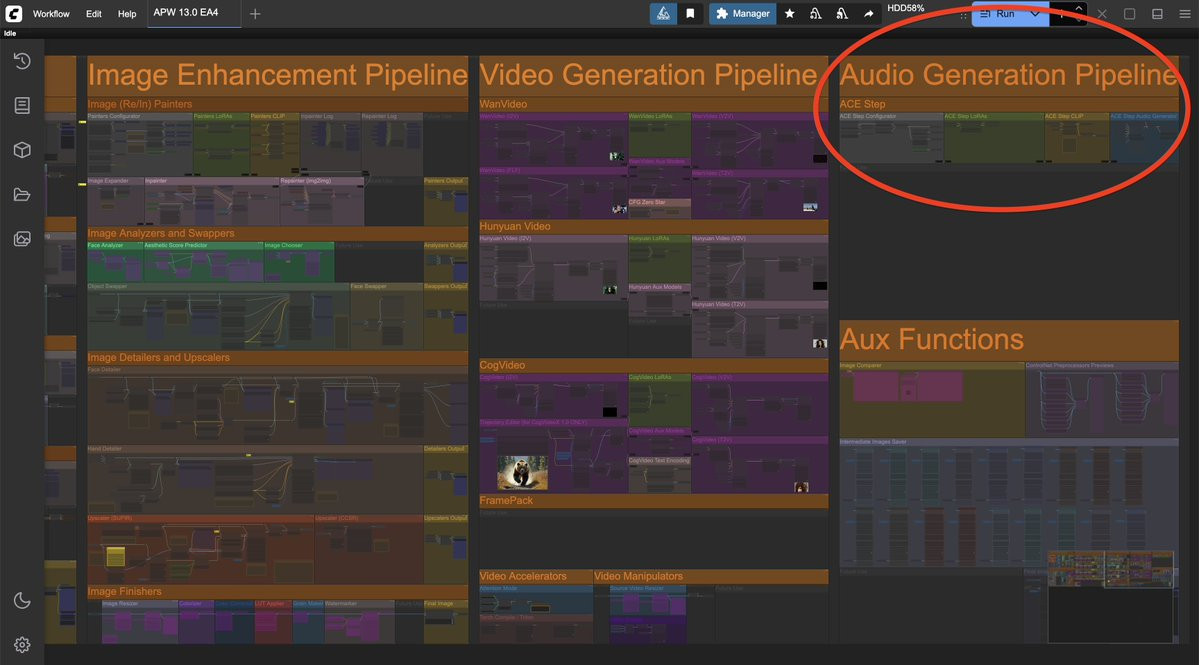Click the star icon in the toolbar
Viewport: 1199px width, 665px height.
(x=790, y=14)
